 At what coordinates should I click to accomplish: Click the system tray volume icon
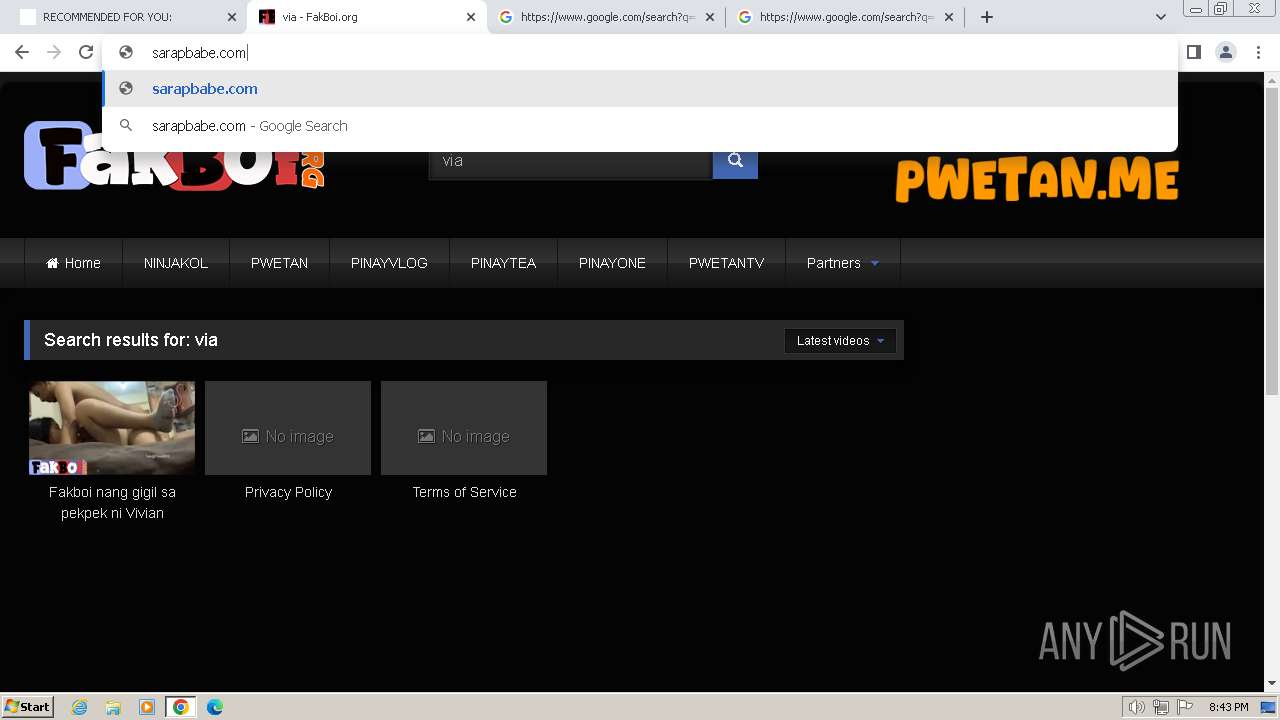coord(1137,707)
